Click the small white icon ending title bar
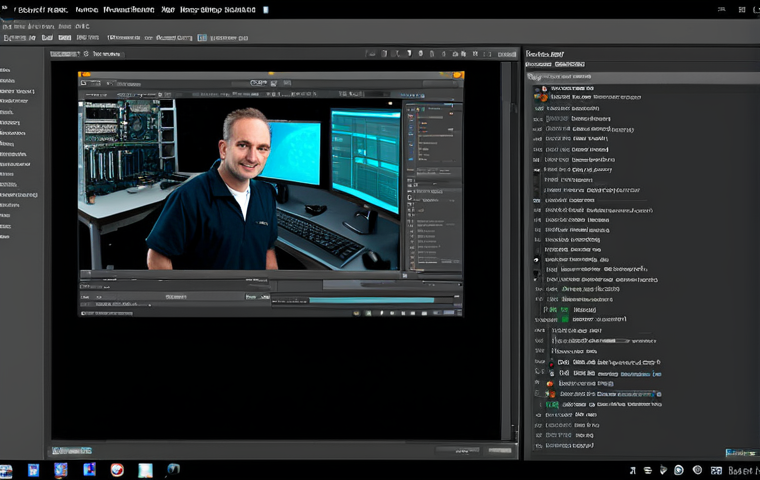This screenshot has width=760, height=480. click(266, 10)
